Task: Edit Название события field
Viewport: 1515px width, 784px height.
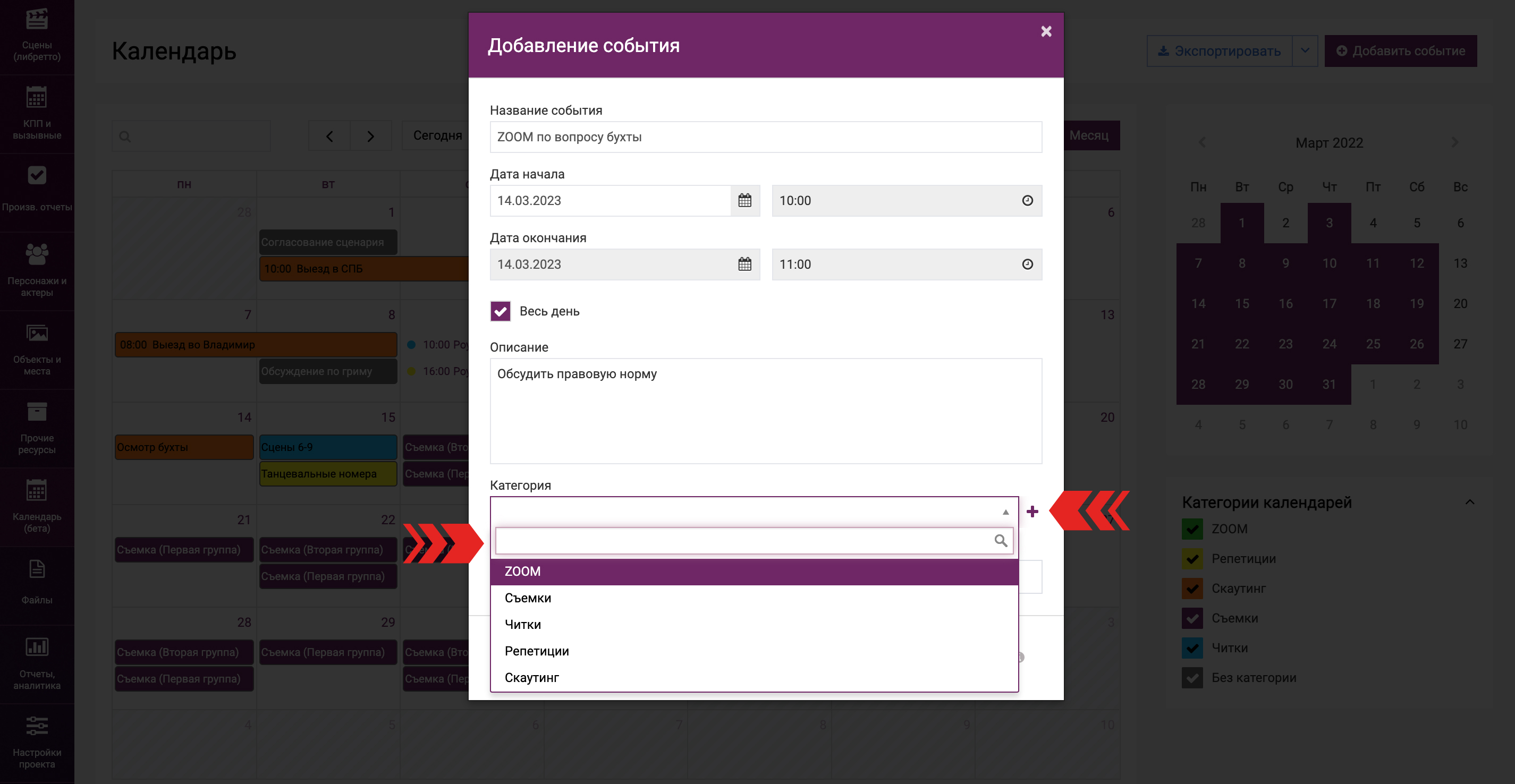Action: tap(766, 137)
